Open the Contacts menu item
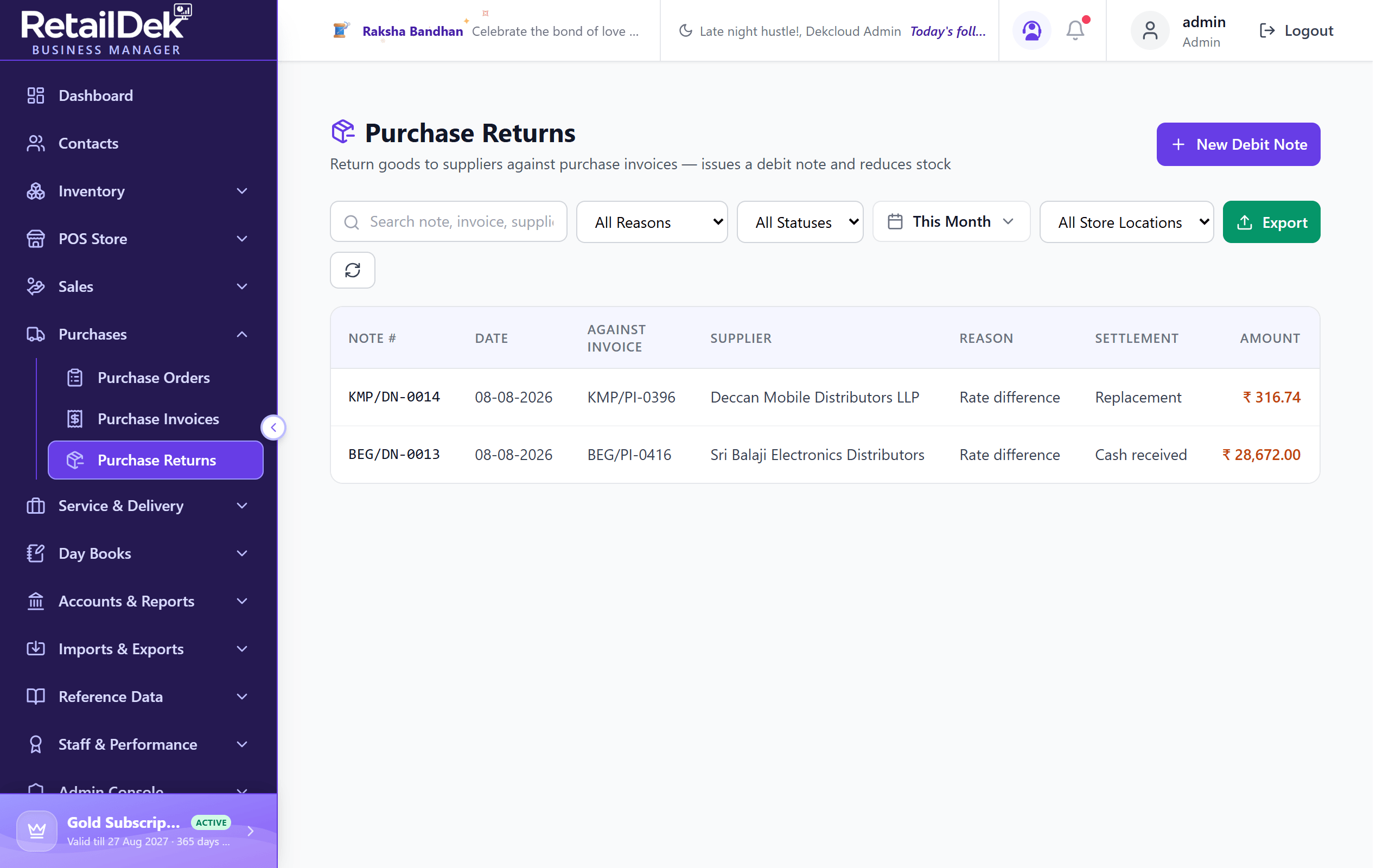 (138, 143)
